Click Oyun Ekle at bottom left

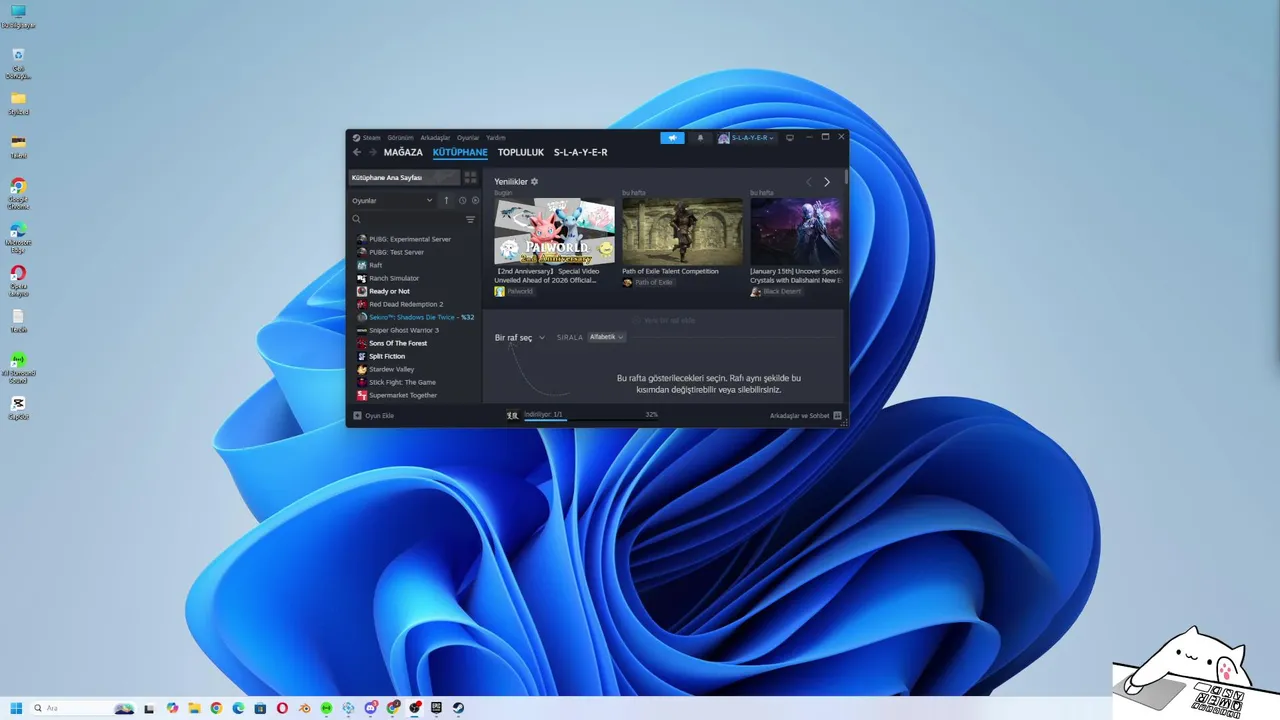[374, 416]
